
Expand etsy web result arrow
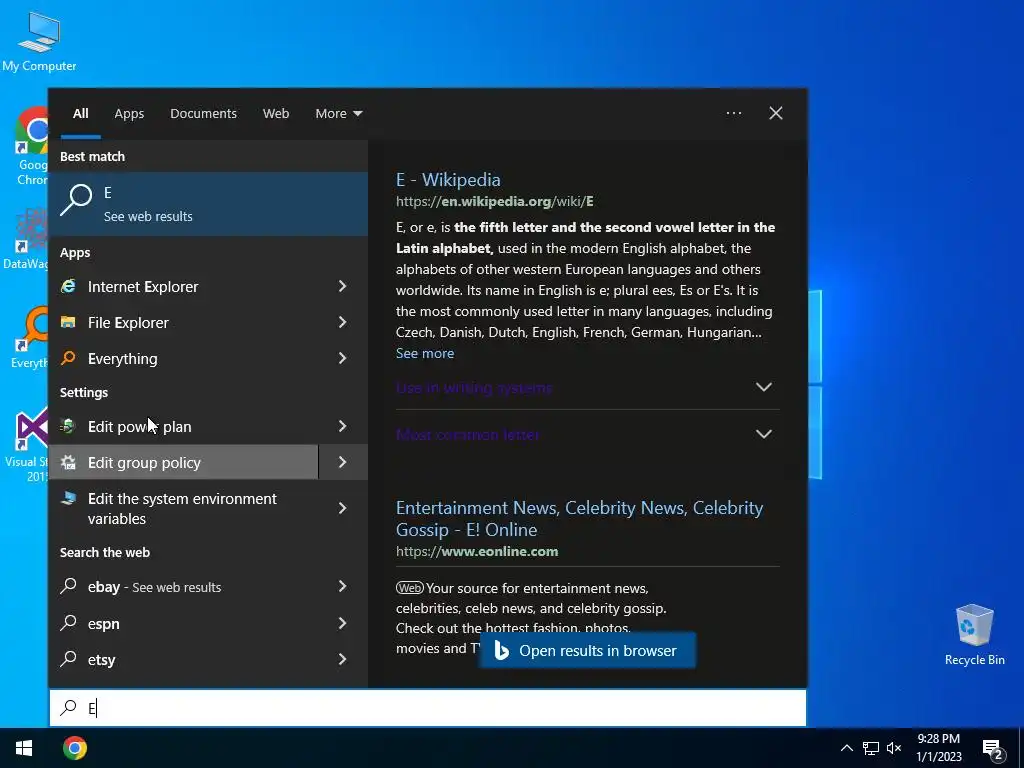[342, 659]
